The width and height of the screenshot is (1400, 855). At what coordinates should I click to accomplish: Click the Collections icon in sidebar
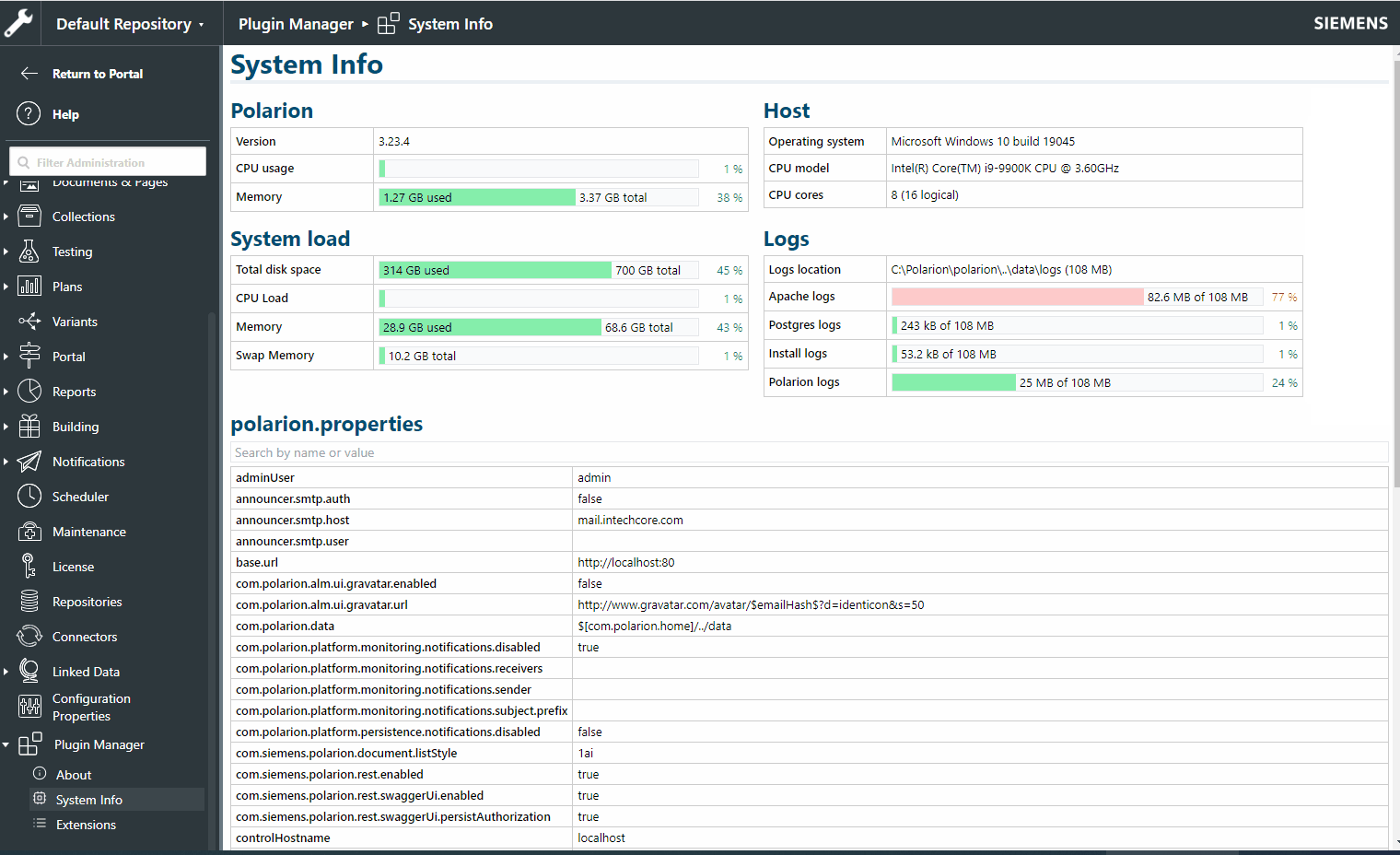pos(29,217)
